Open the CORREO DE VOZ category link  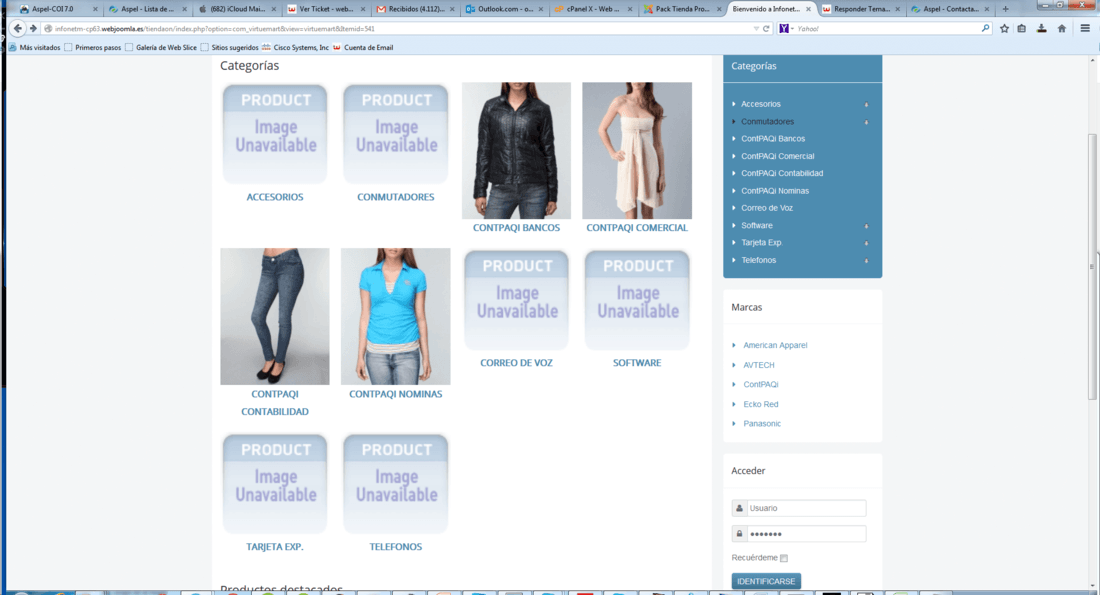pos(516,363)
